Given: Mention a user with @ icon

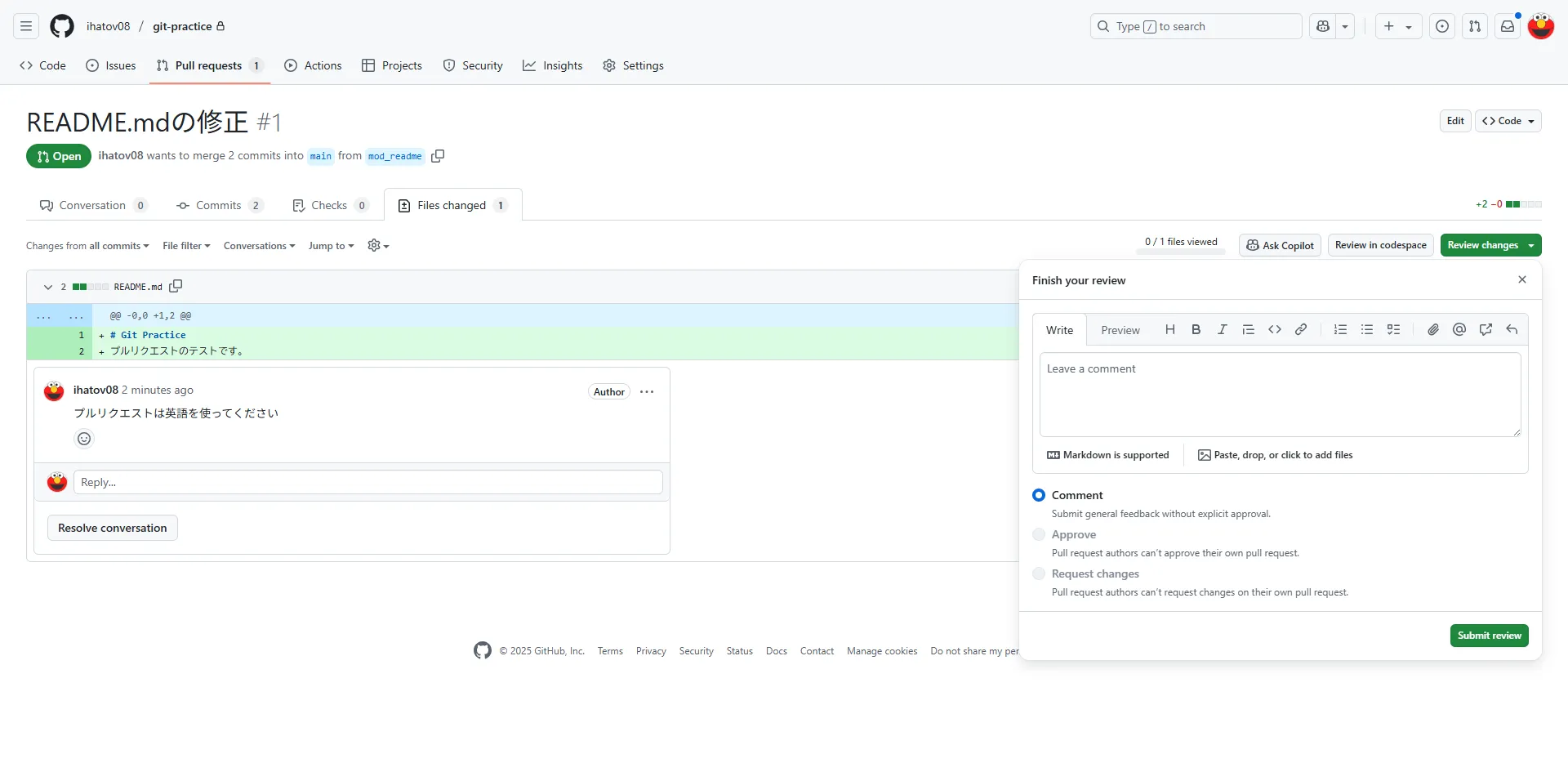Looking at the screenshot, I should click(x=1459, y=329).
